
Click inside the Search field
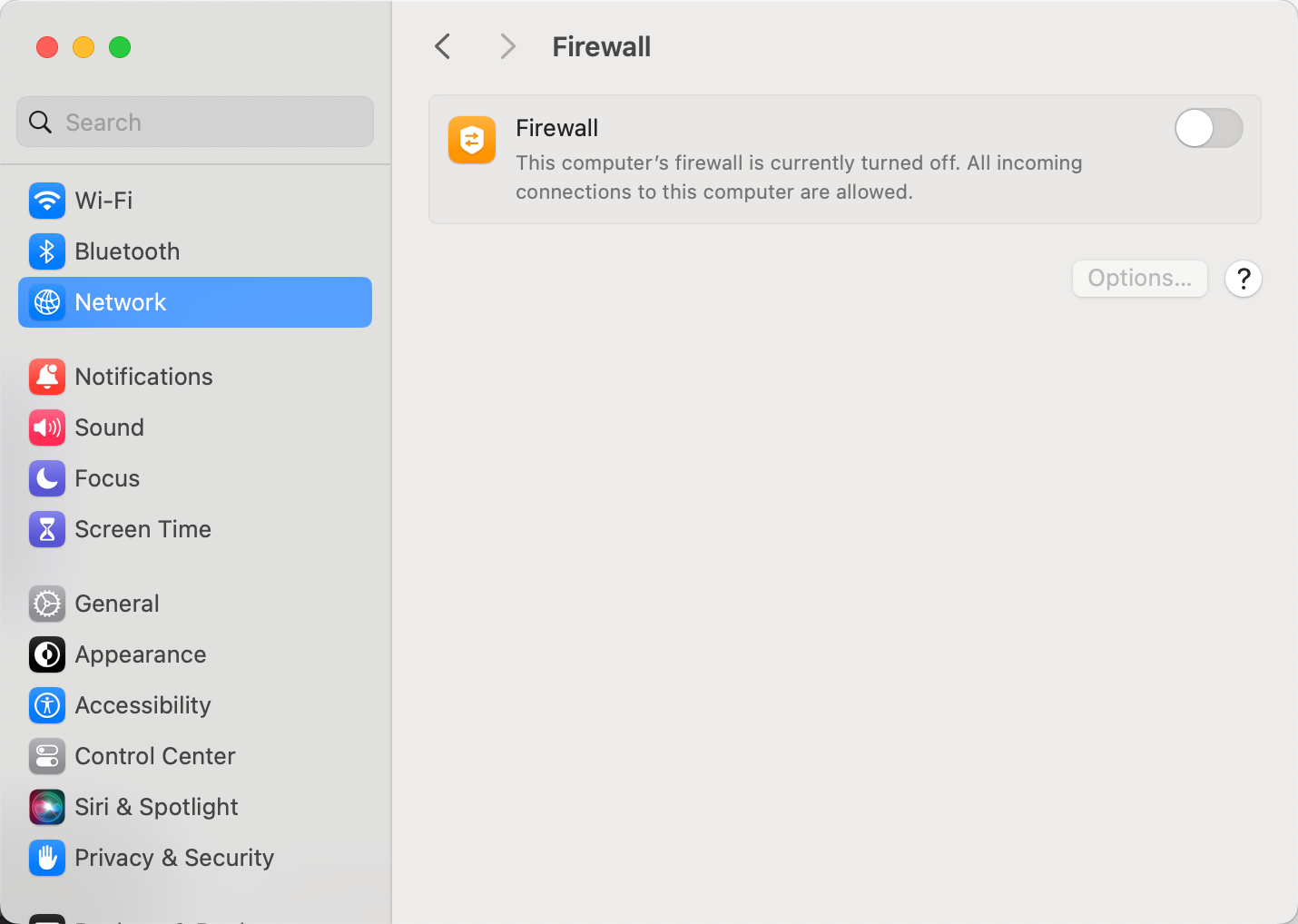pos(194,122)
